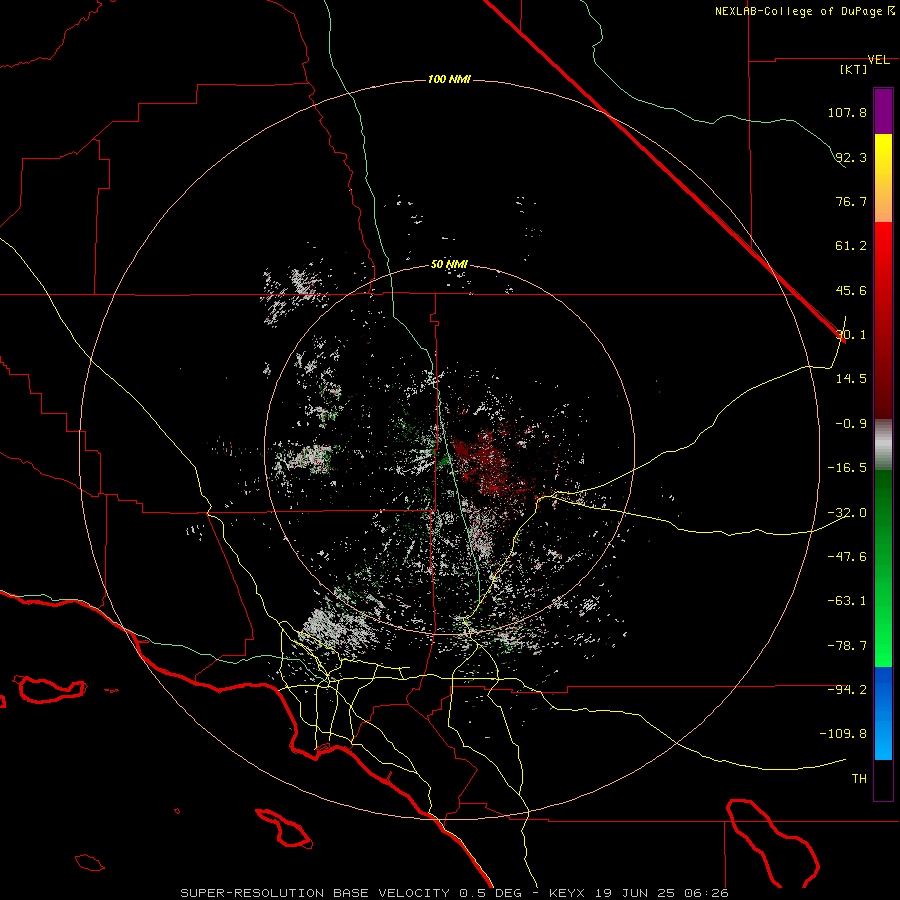Click the Super-Resolution Base Velocity caption at bottom

point(455,893)
